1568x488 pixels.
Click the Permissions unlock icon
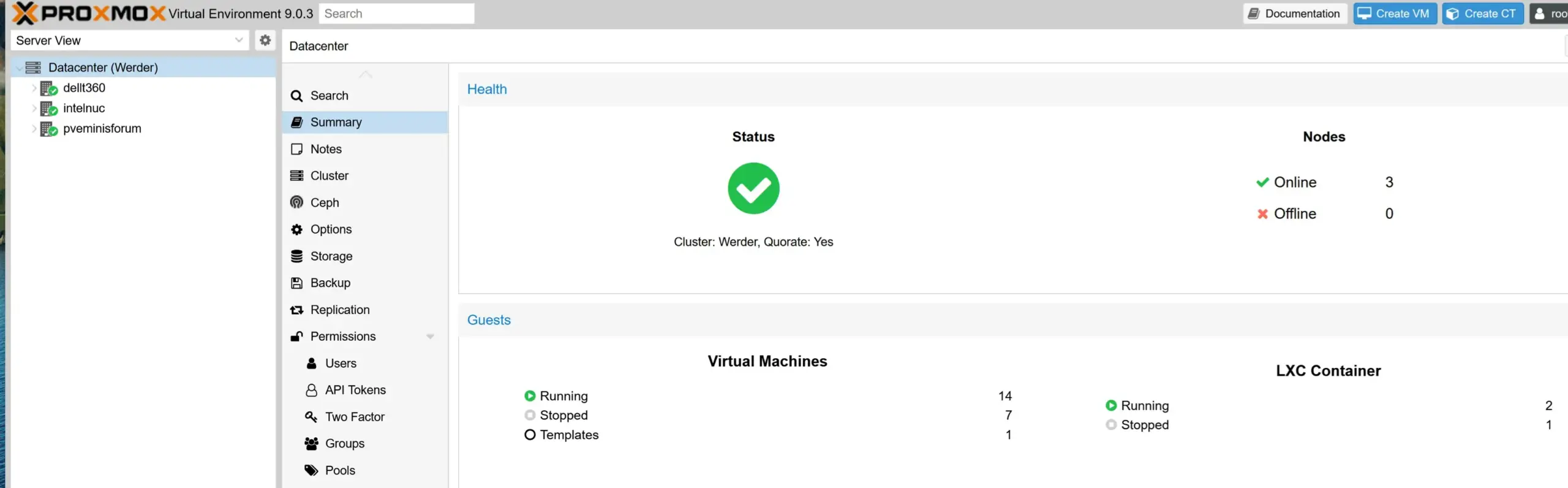(x=296, y=336)
